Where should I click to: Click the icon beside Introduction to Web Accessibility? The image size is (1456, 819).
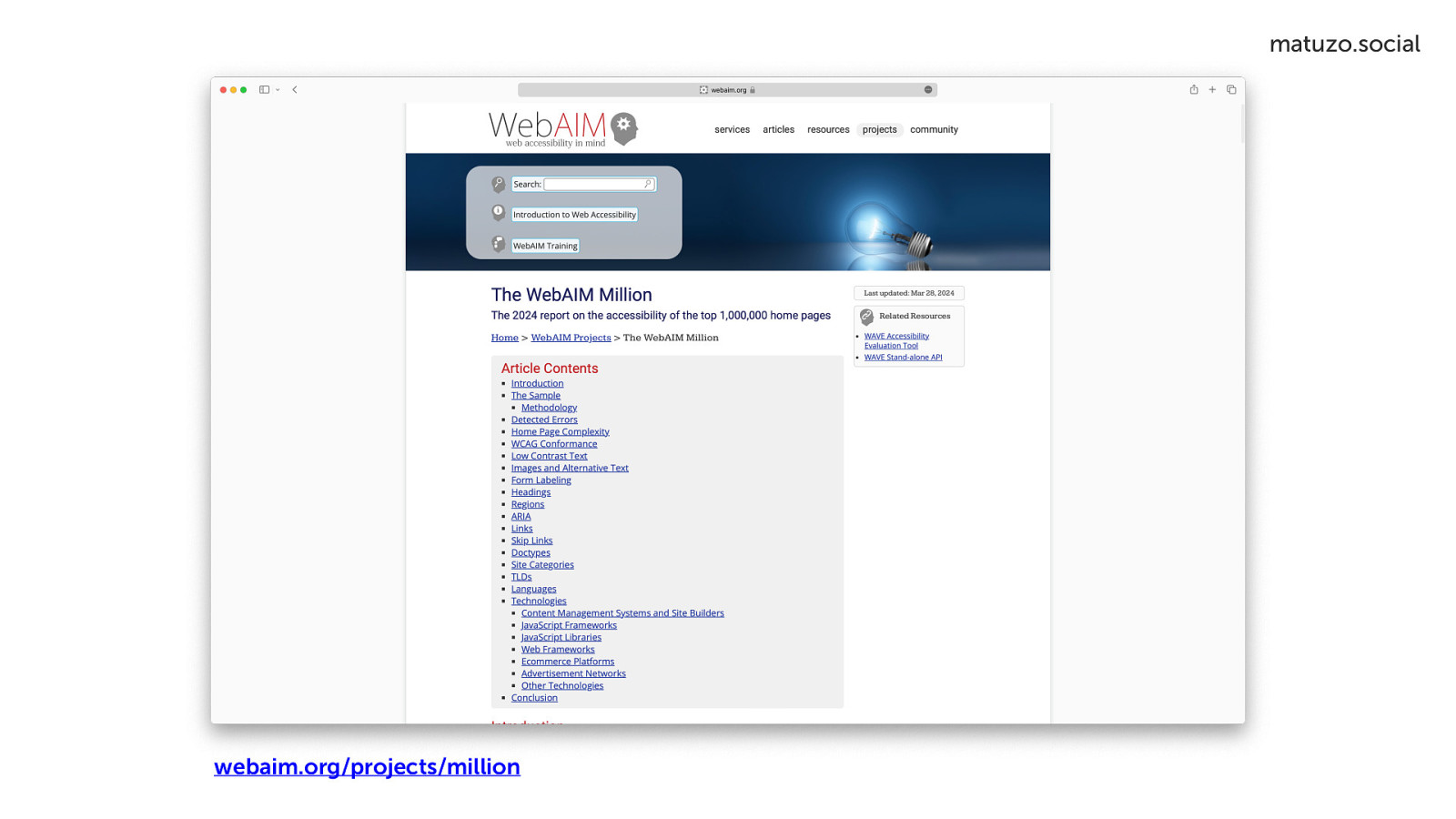498,213
